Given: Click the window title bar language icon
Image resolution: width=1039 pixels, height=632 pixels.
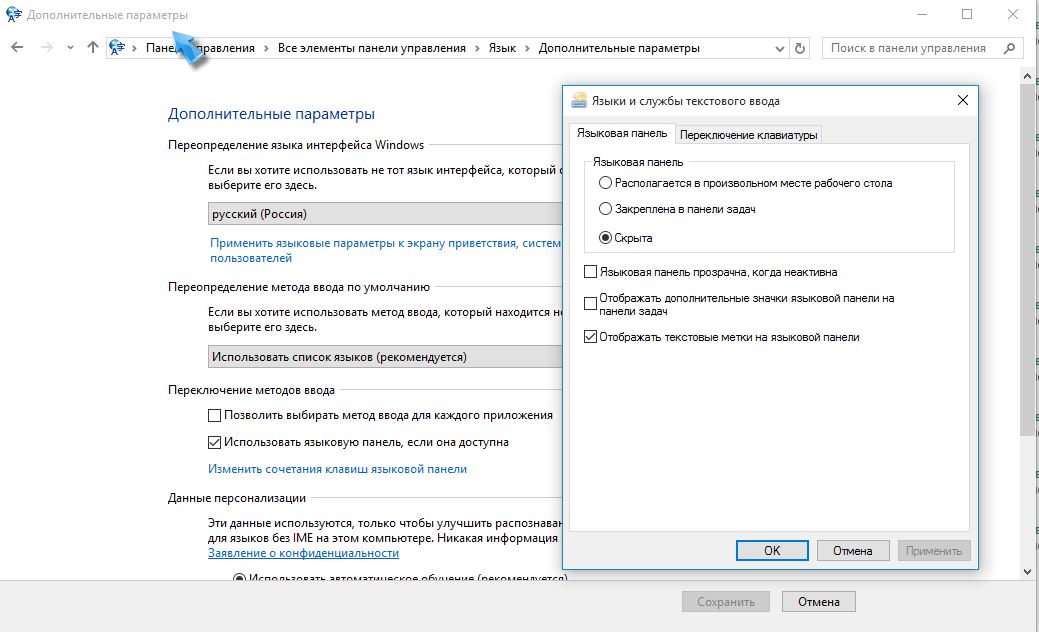Looking at the screenshot, I should pyautogui.click(x=13, y=14).
